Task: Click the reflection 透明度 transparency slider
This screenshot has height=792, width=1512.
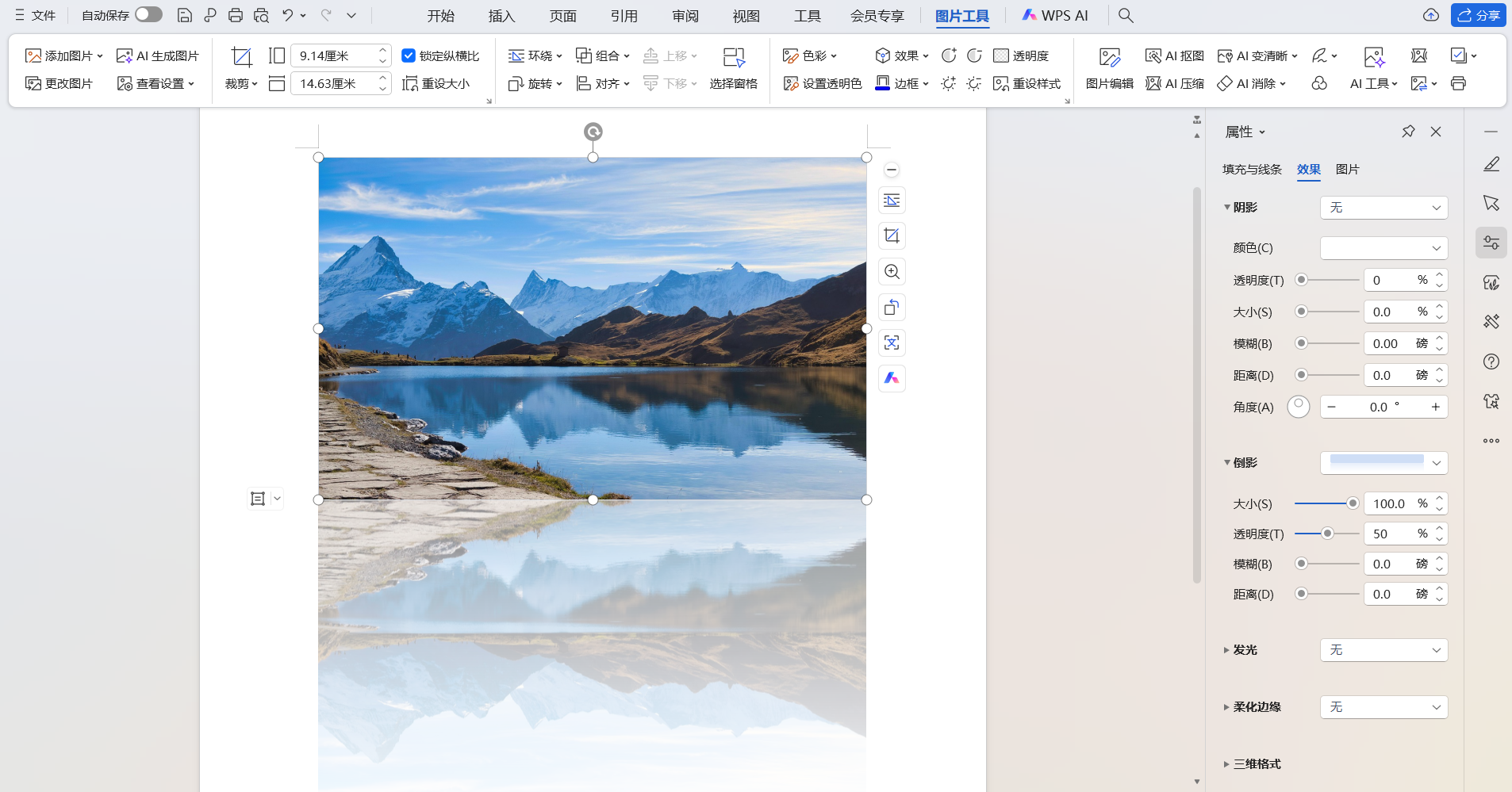Action: (1326, 534)
